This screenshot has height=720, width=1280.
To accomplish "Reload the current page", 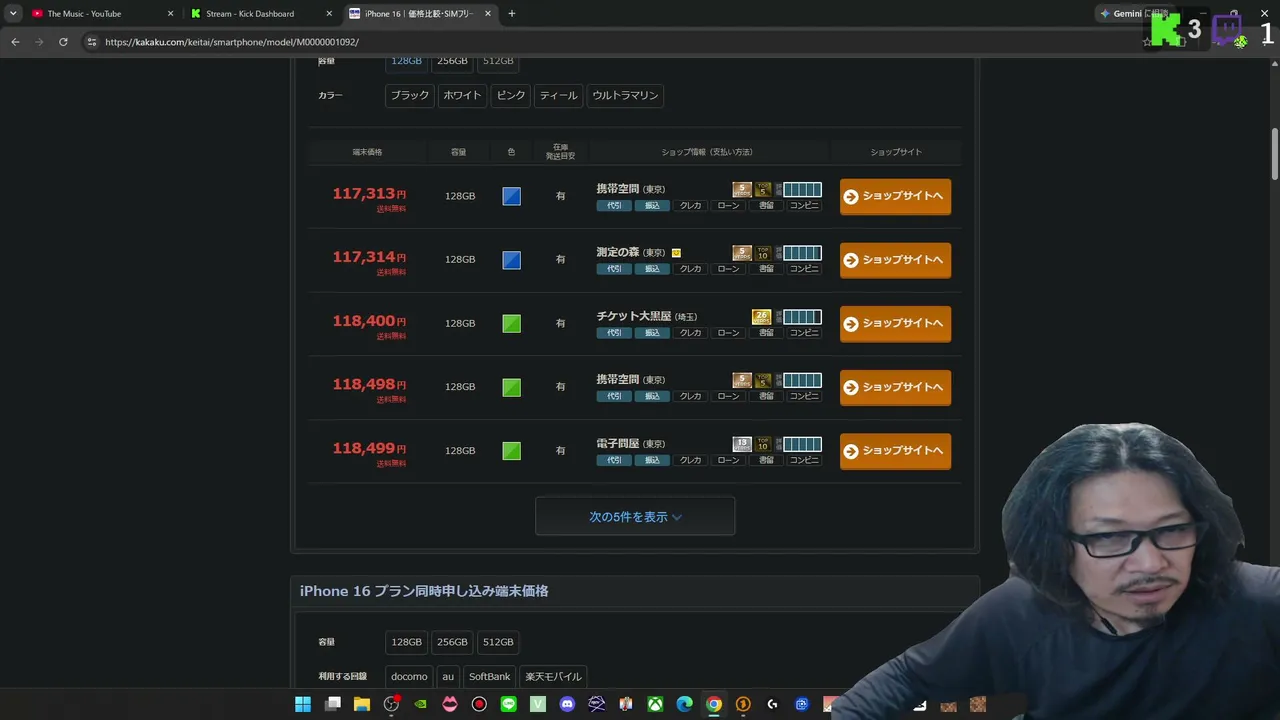I will [63, 42].
